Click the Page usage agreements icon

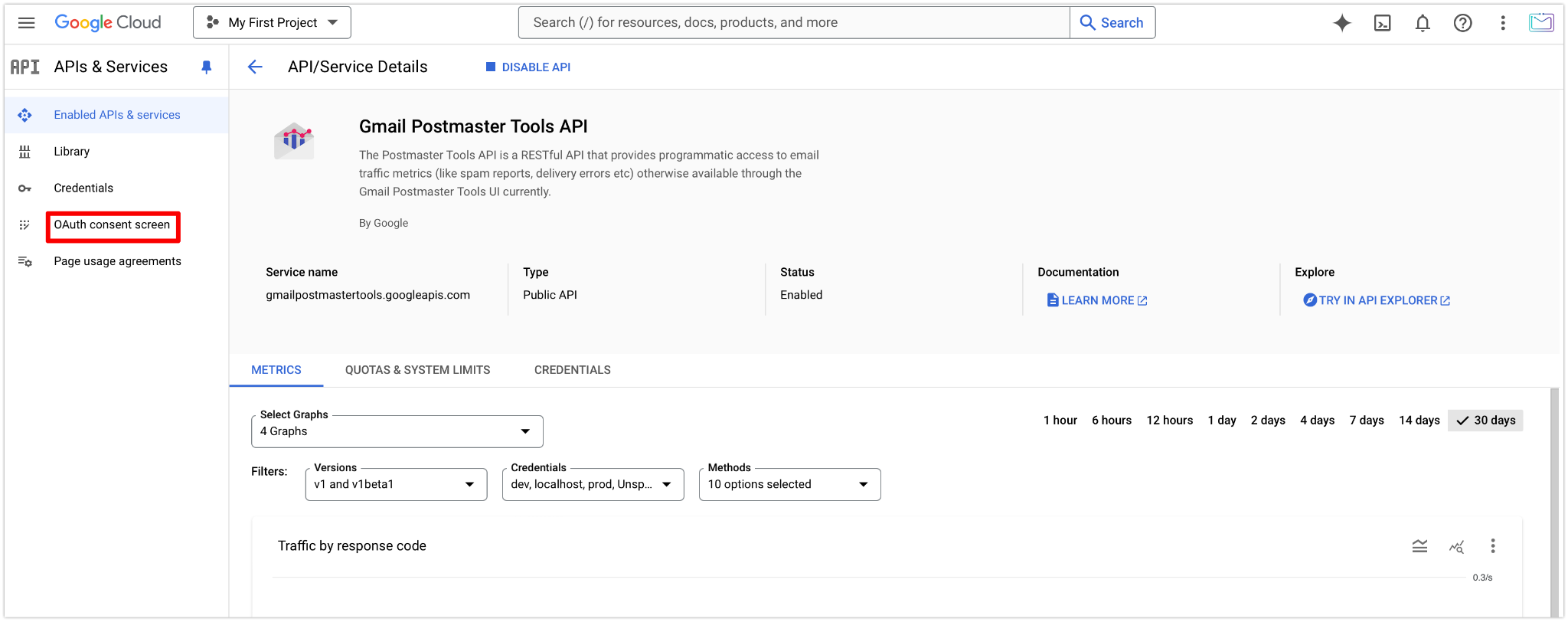click(24, 261)
